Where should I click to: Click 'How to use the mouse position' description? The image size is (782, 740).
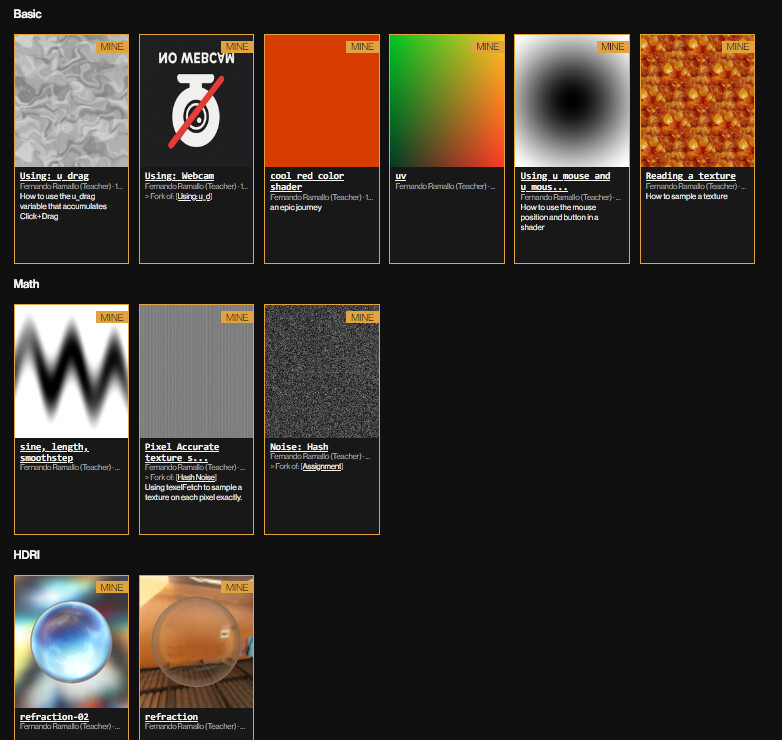tap(560, 217)
